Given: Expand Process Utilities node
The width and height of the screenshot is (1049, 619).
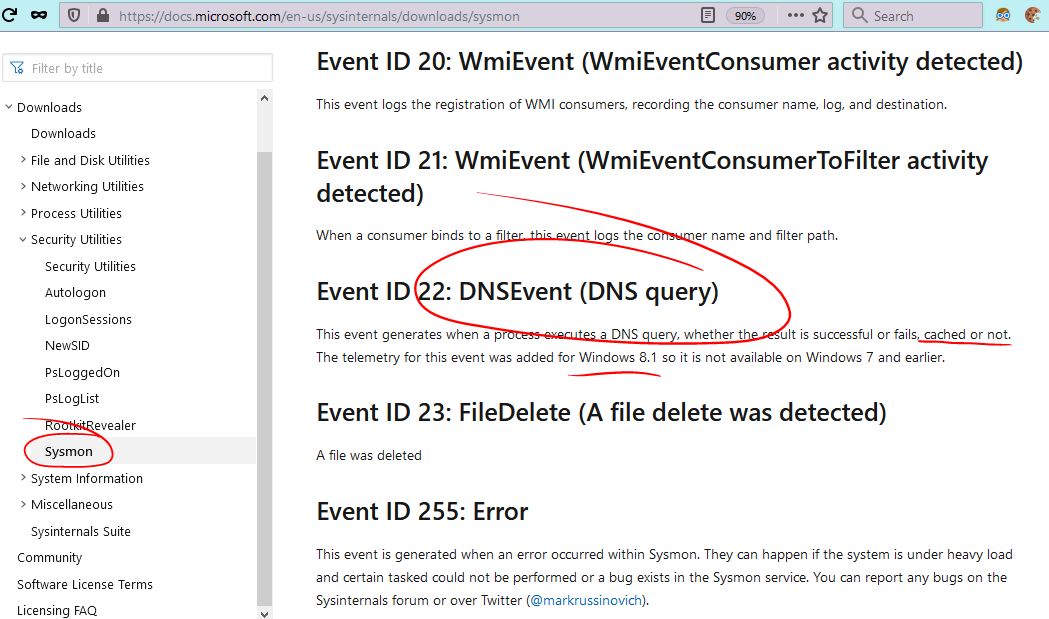Looking at the screenshot, I should click(23, 213).
